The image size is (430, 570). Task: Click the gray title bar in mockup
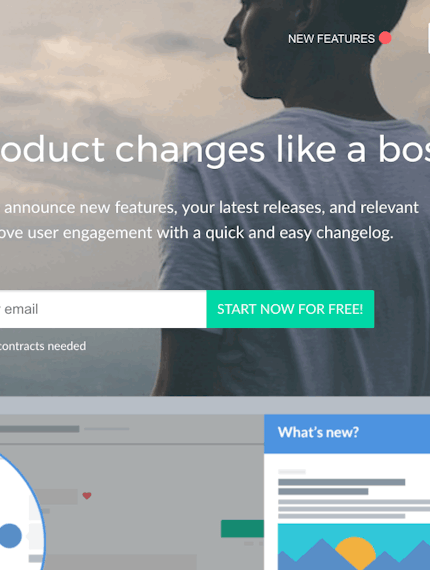point(40,429)
